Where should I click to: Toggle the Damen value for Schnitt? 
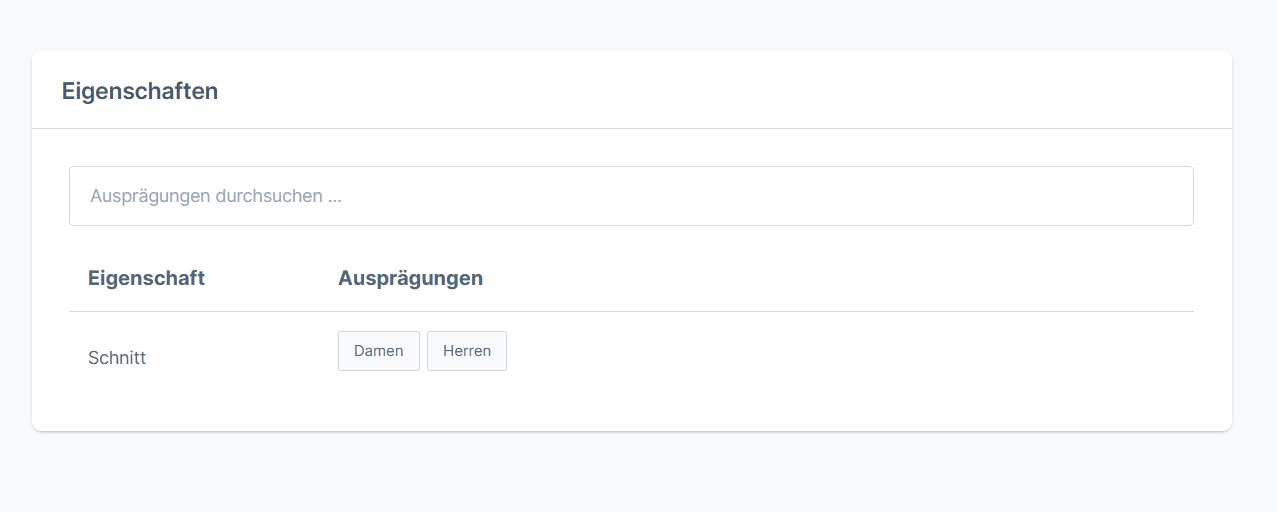(x=378, y=351)
